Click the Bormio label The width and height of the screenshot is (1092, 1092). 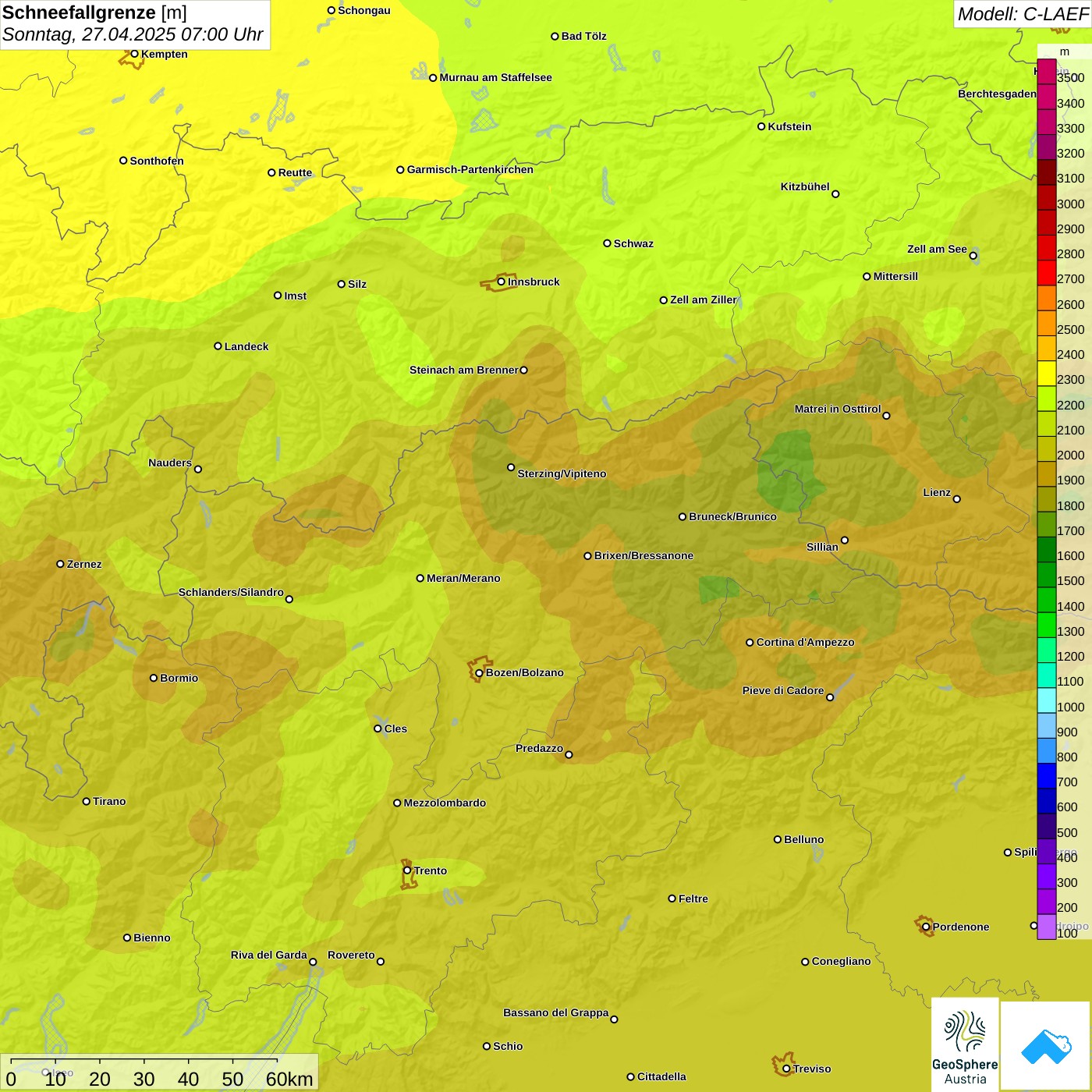pos(179,678)
